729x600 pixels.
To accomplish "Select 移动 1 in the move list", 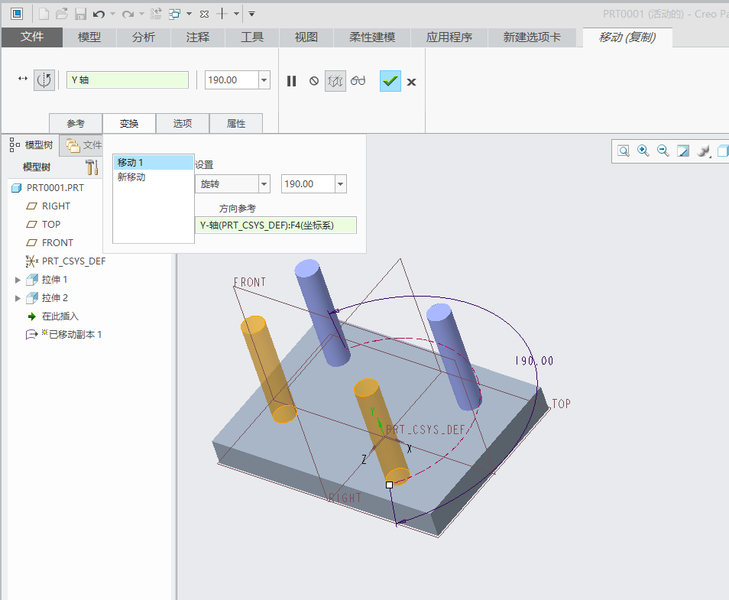I will click(153, 163).
